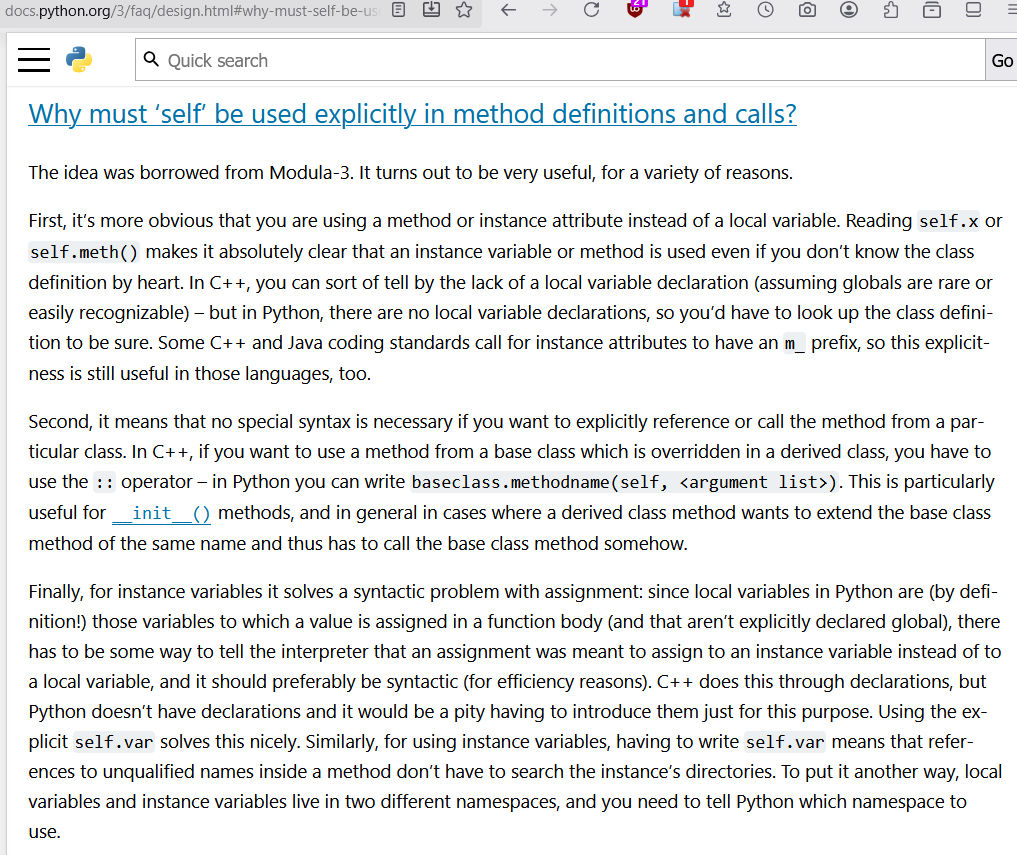
Task: Open the hamburger navigation menu
Action: coord(34,60)
